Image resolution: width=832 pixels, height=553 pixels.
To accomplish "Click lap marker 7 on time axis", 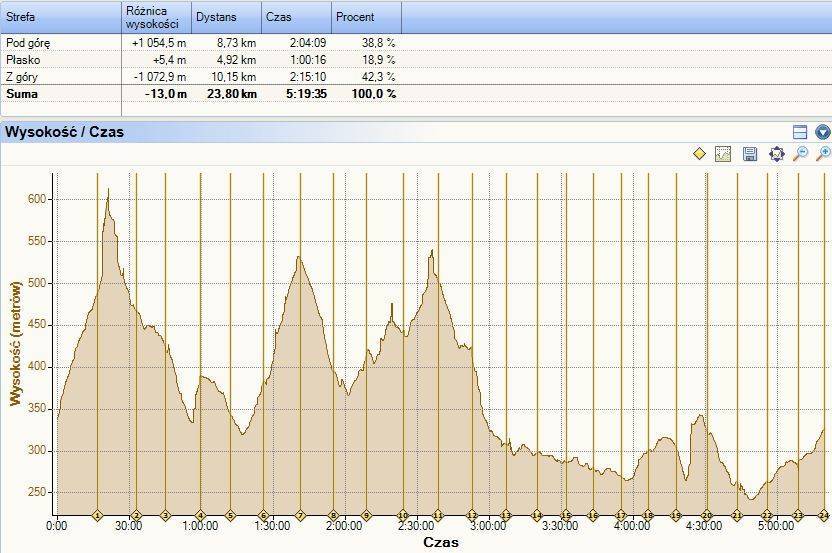I will [x=299, y=516].
